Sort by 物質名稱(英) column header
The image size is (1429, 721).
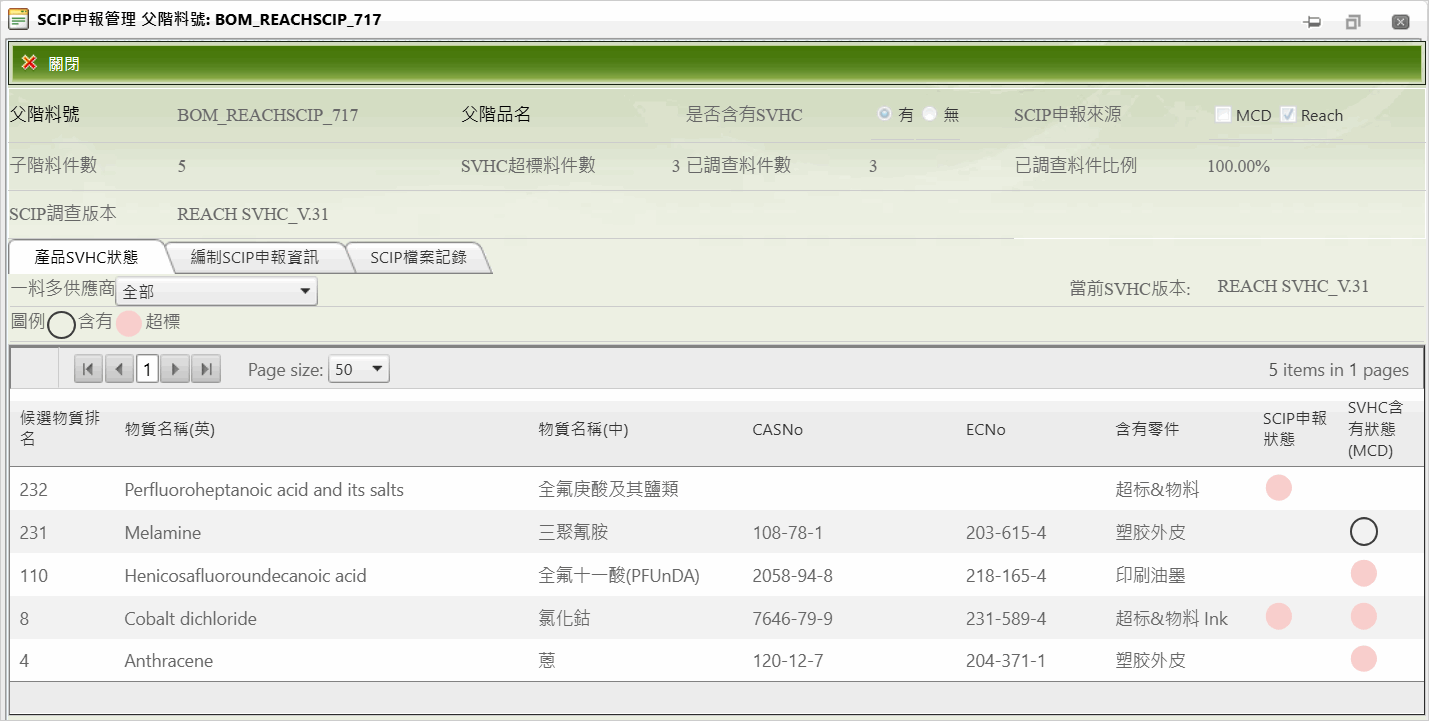[x=170, y=429]
